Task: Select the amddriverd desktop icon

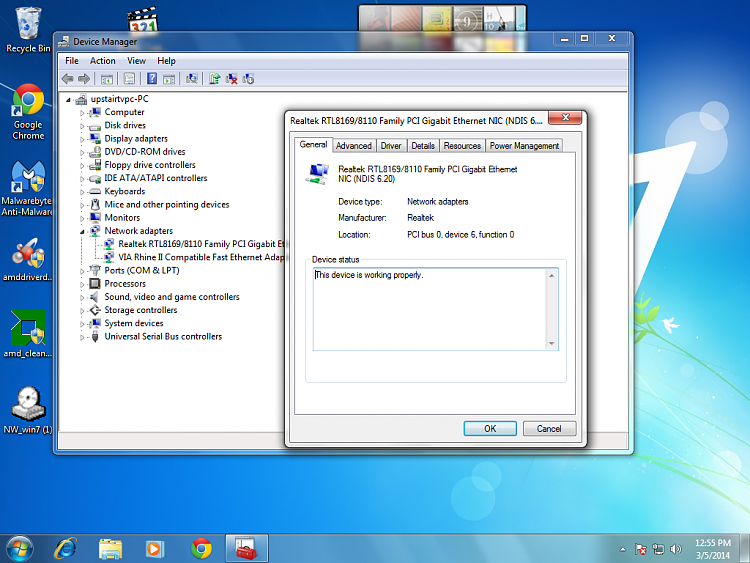Action: pos(27,260)
